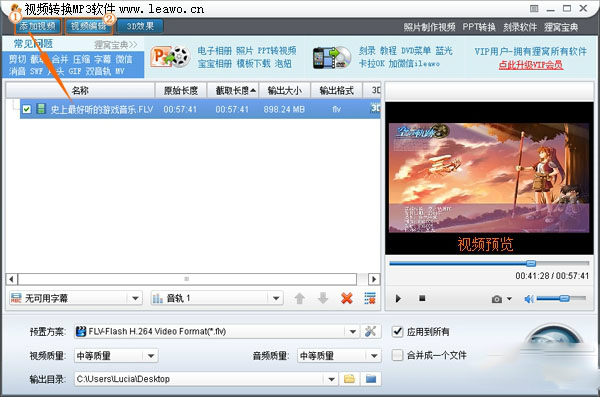Click the file list scroll right arrow

pos(374,279)
